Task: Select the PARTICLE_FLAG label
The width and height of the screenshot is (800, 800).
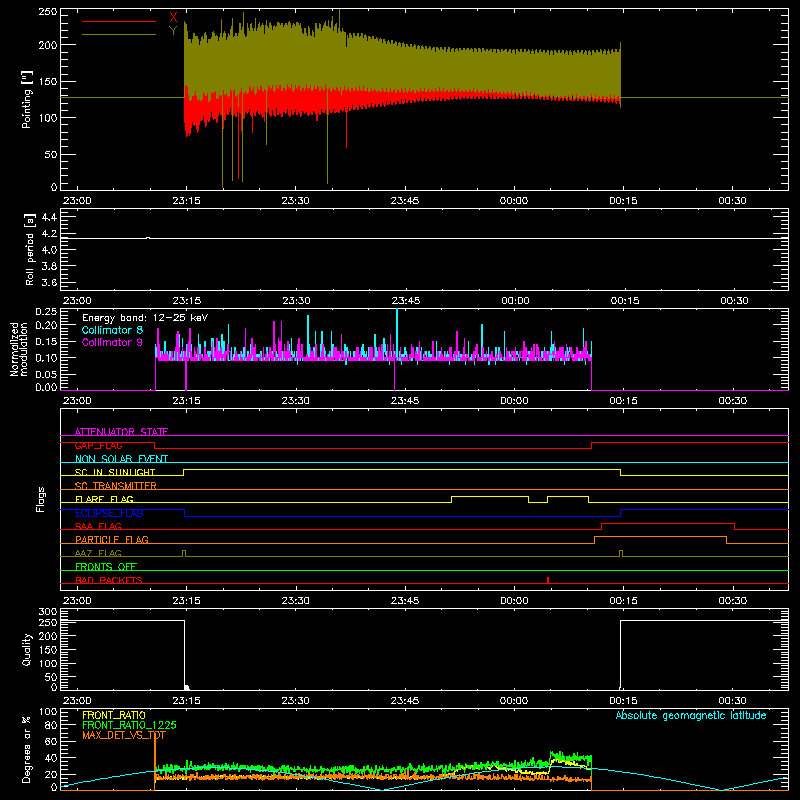Action: pos(112,539)
